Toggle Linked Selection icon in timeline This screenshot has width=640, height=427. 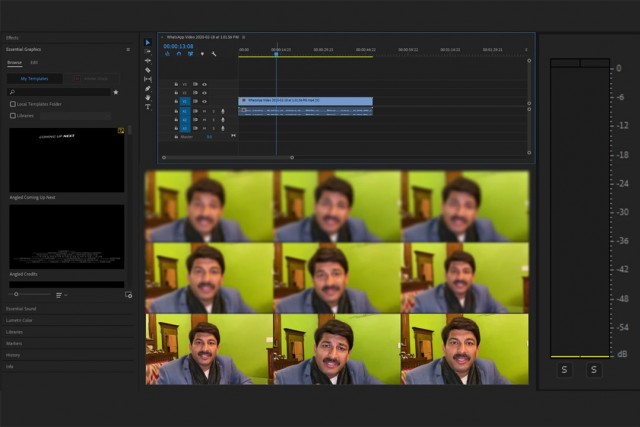click(x=190, y=54)
